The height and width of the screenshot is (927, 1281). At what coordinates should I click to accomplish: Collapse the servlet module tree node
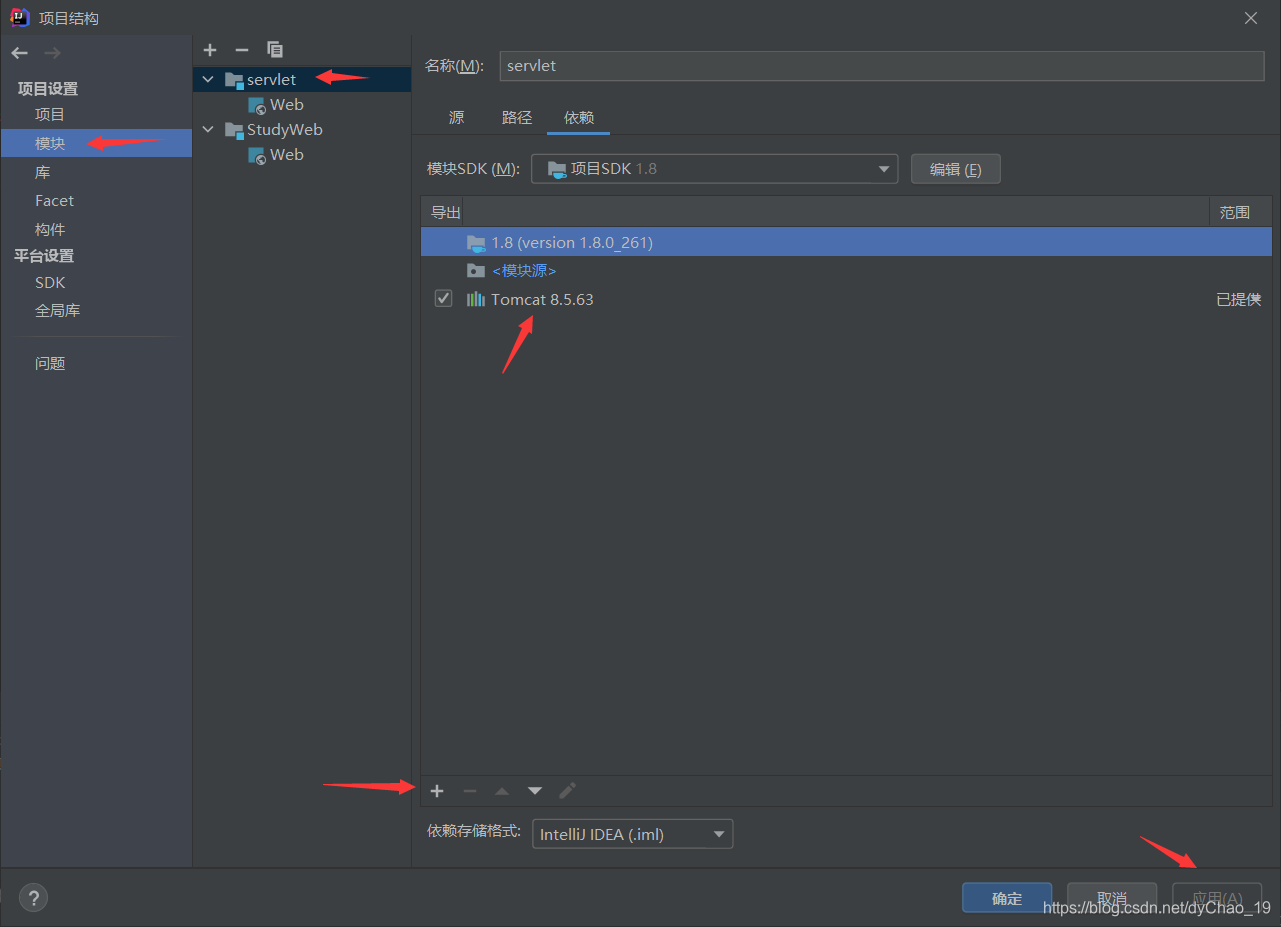pos(208,79)
